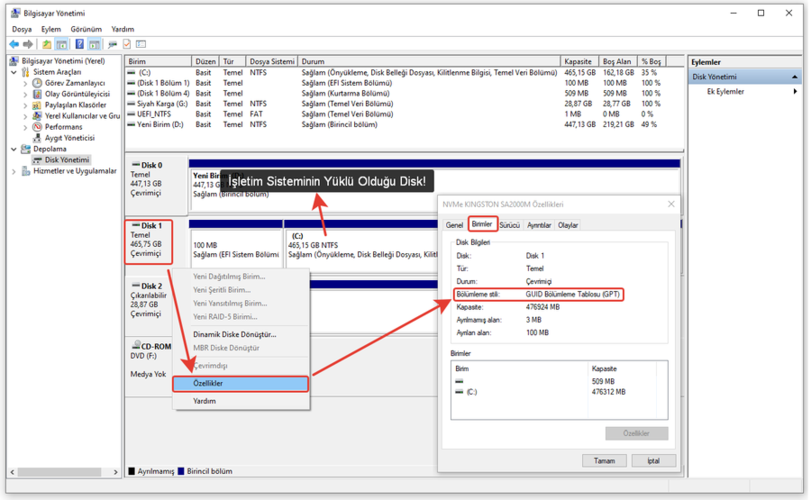Open the Olaylar tab in the properties dialog

[x=567, y=225]
